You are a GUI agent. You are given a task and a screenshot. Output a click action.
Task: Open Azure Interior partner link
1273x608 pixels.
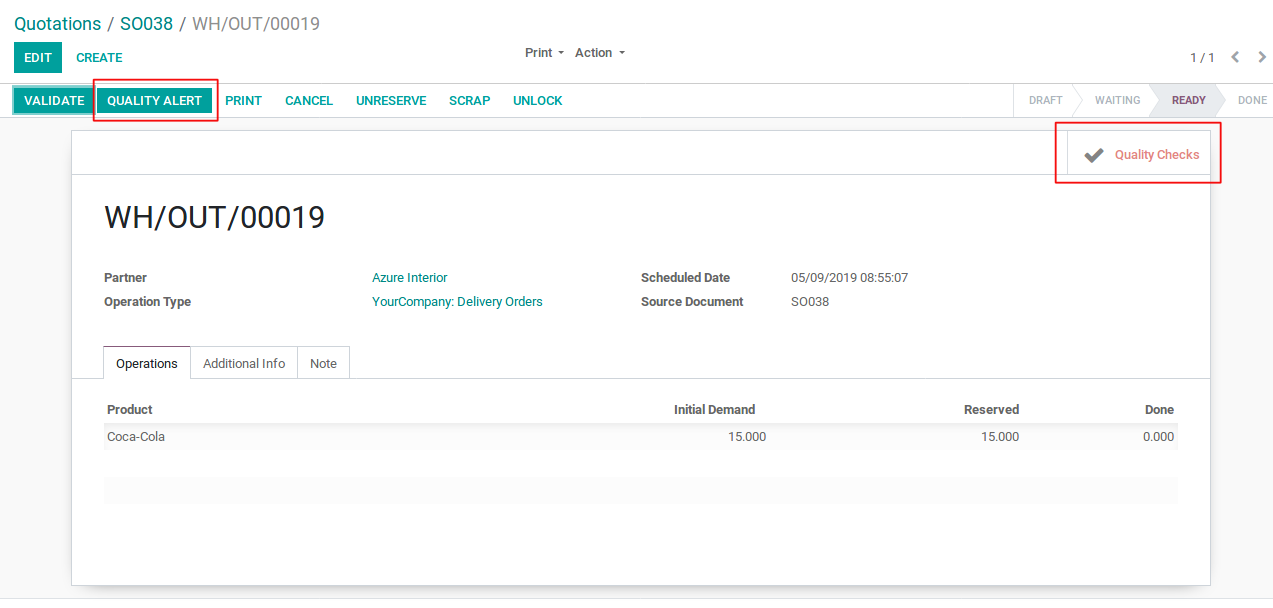click(410, 278)
